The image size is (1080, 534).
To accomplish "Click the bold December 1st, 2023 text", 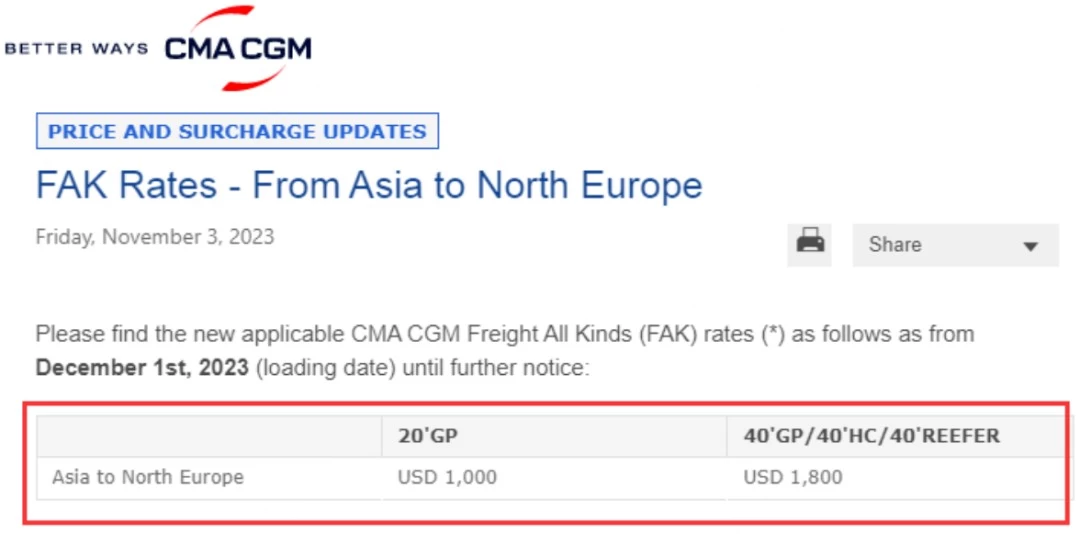I will tap(142, 367).
